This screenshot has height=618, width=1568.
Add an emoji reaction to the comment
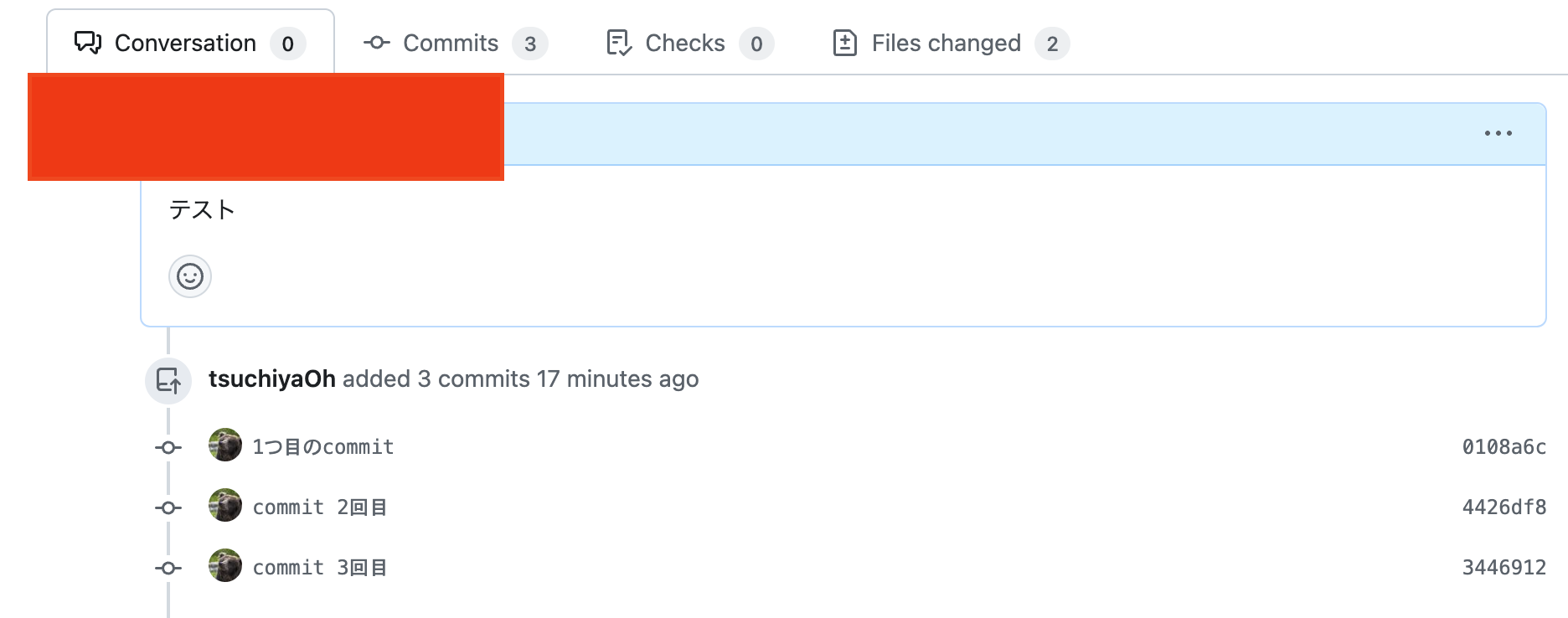pos(190,276)
